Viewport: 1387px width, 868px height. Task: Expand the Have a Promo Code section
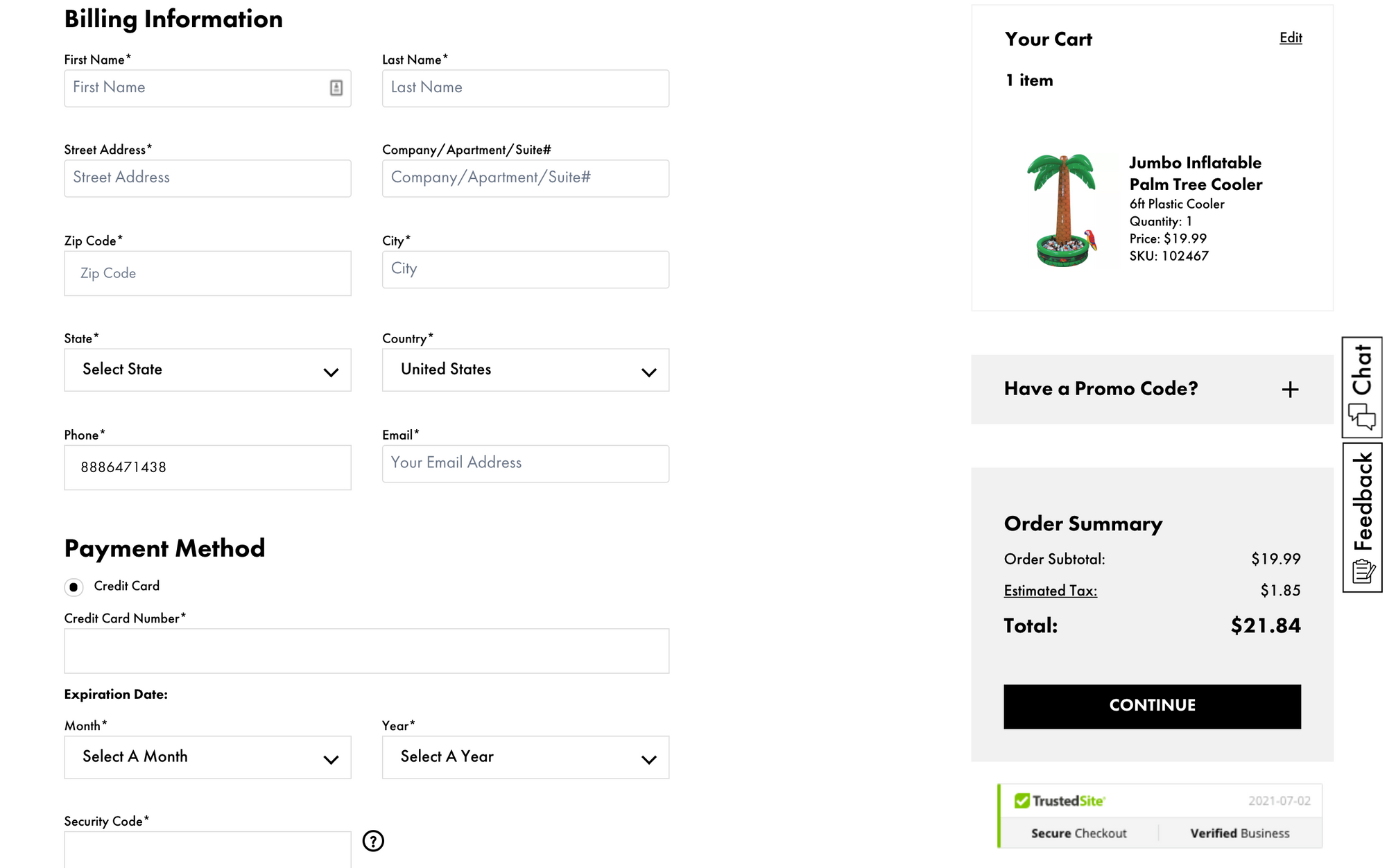pos(1101,389)
